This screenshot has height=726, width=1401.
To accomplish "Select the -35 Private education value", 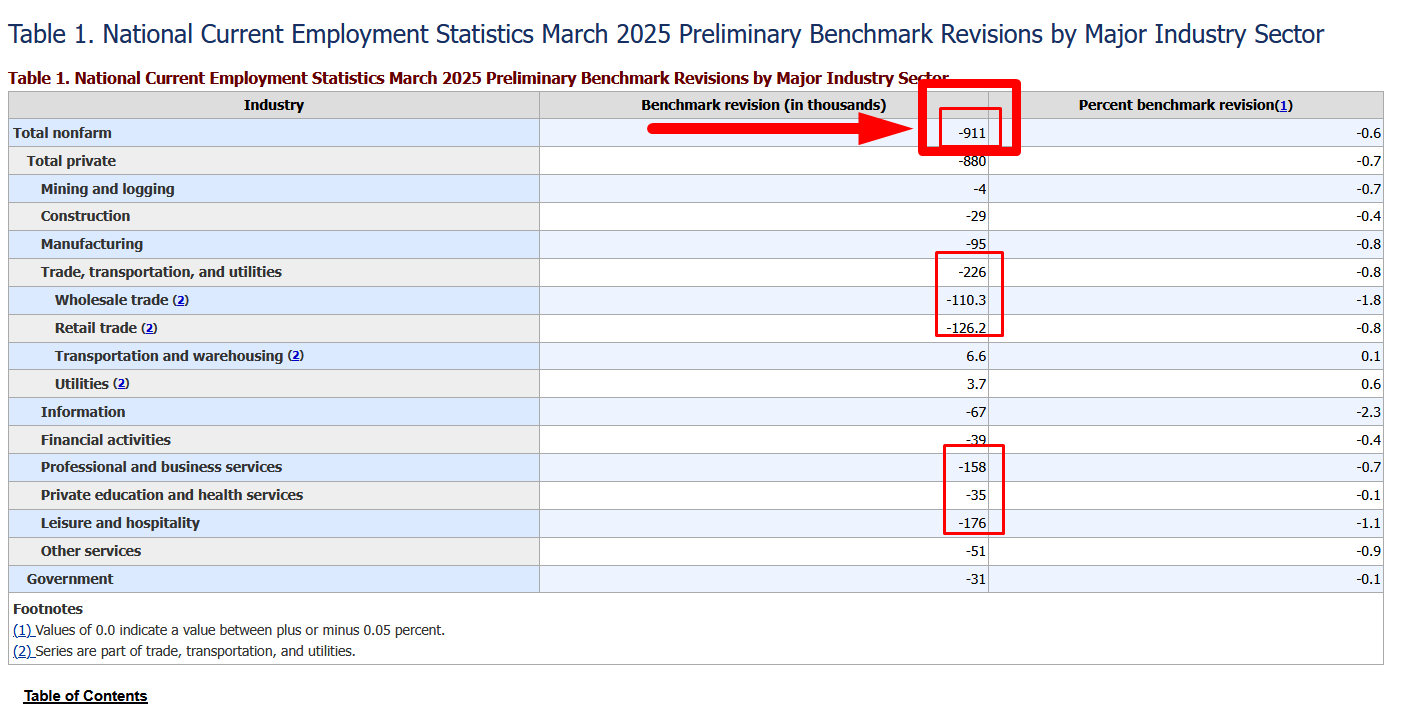I will pos(976,495).
